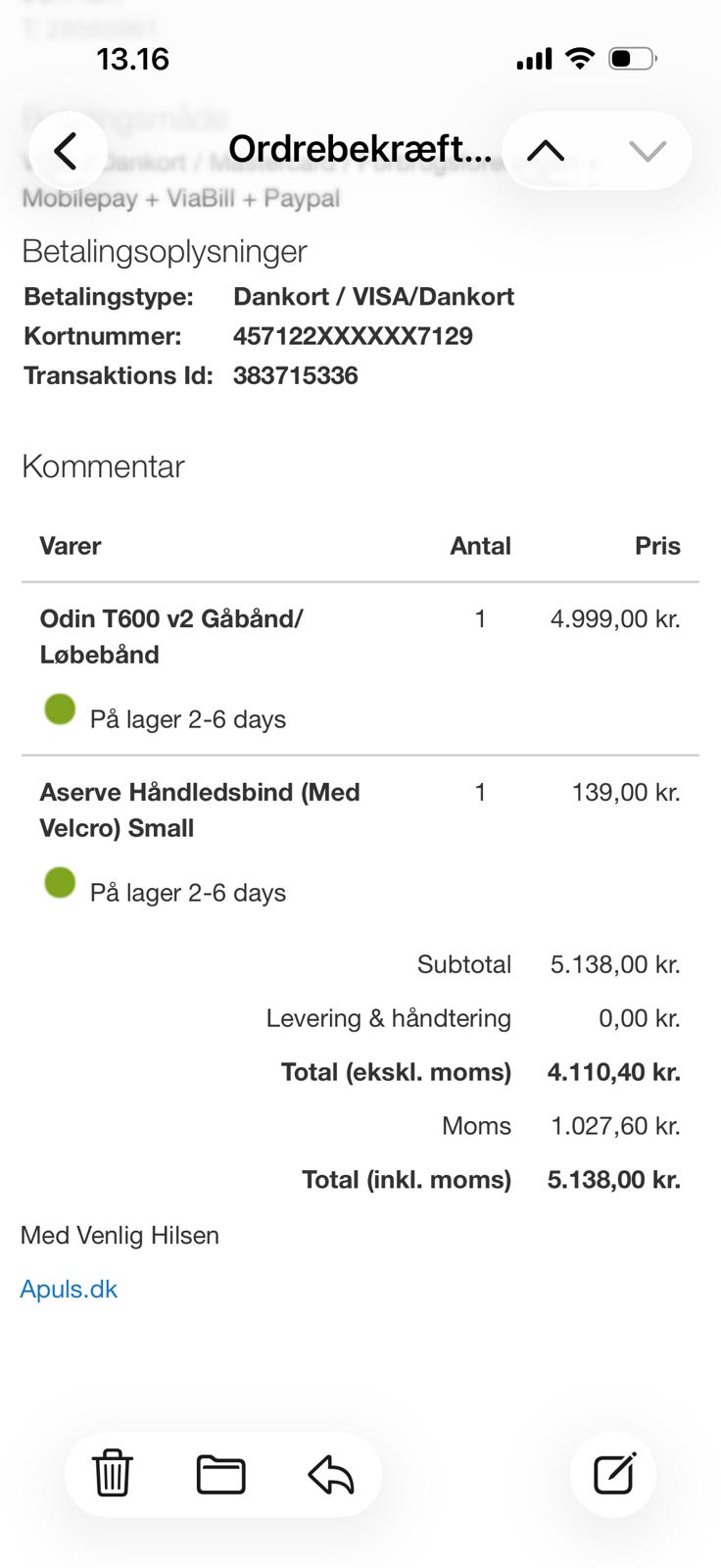Go to next message with down chevron

pyautogui.click(x=647, y=151)
